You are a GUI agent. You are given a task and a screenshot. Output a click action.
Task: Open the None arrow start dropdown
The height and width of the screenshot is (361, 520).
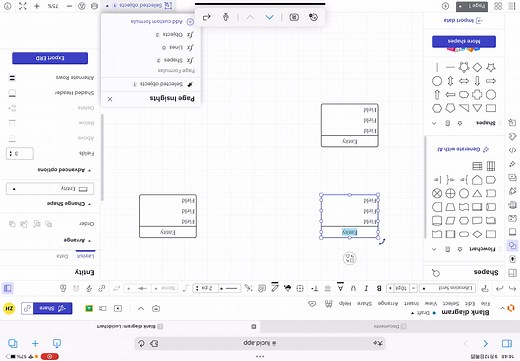click(x=166, y=288)
